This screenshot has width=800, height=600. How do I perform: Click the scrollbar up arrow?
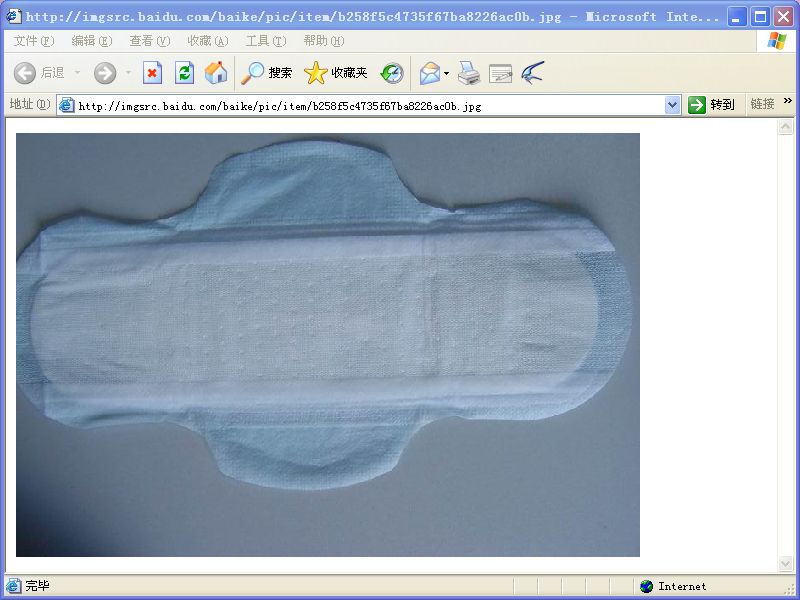point(786,126)
